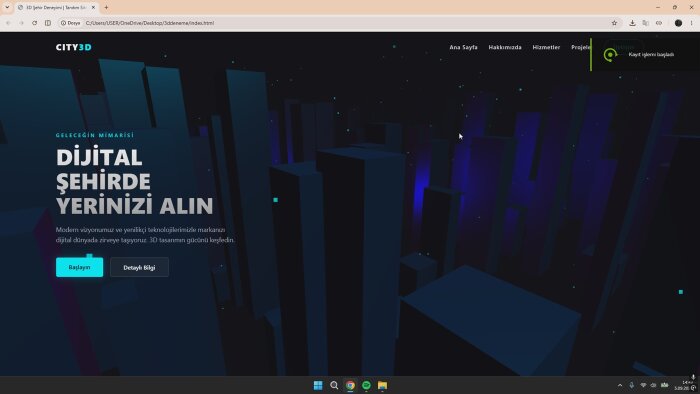Click the volume tray icon
The image size is (700, 394).
click(653, 385)
